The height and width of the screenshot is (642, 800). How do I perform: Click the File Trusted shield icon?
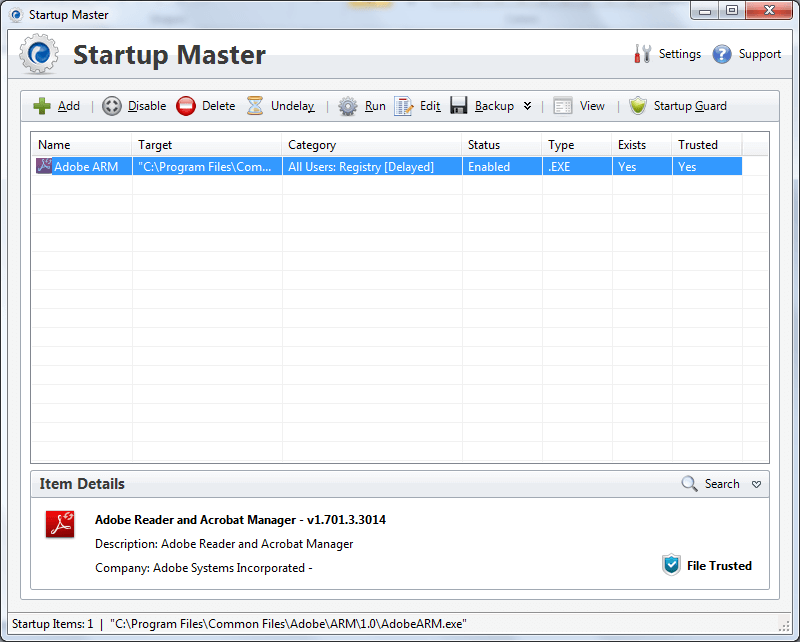coord(671,565)
